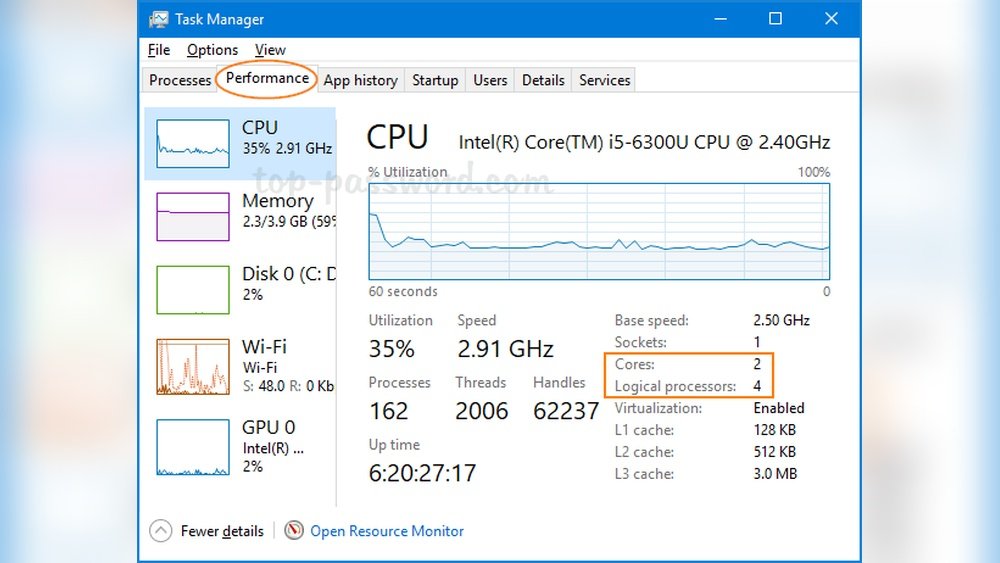Image resolution: width=1000 pixels, height=563 pixels.
Task: Open the Services tab
Action: [x=605, y=80]
